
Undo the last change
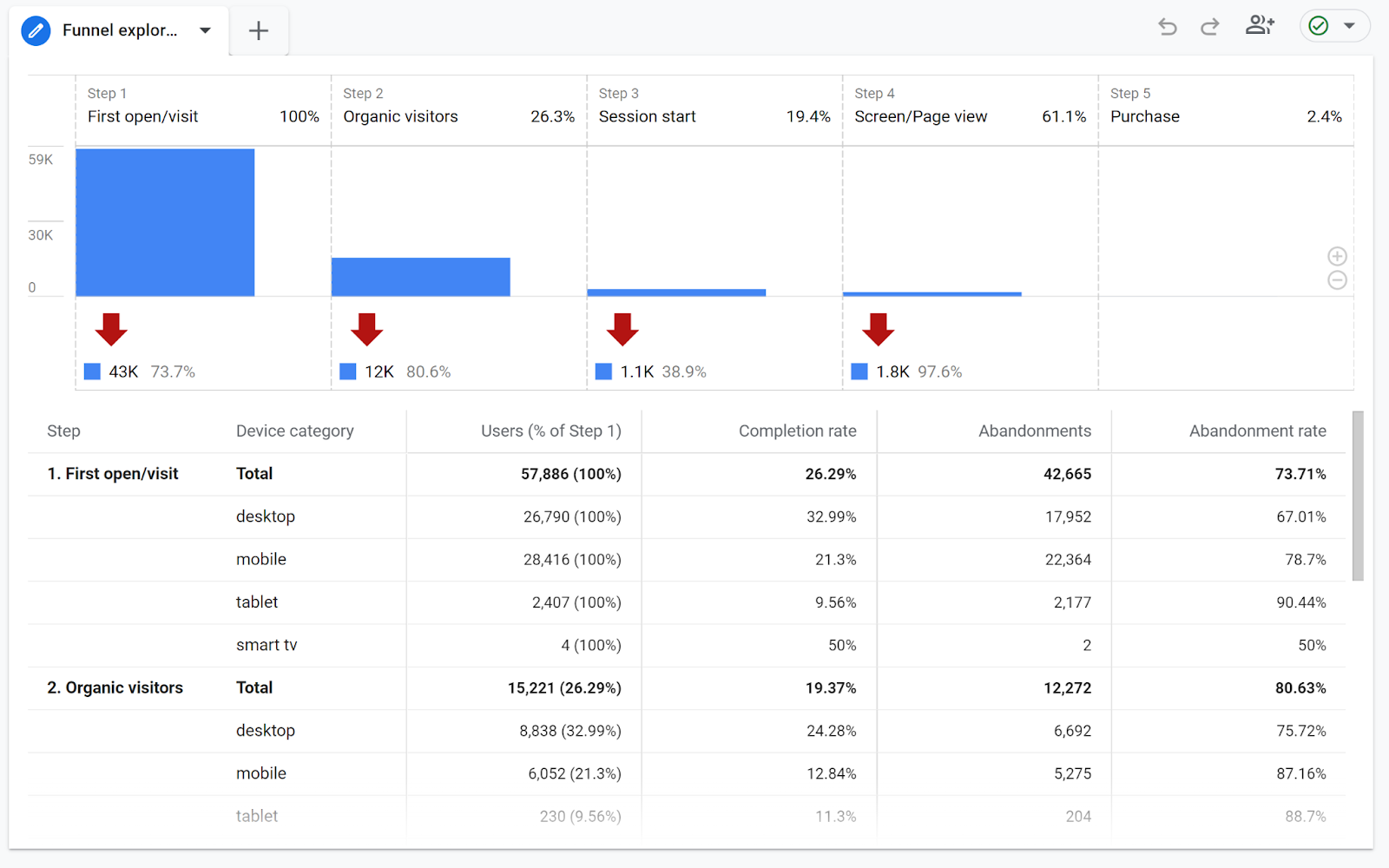pyautogui.click(x=1167, y=27)
